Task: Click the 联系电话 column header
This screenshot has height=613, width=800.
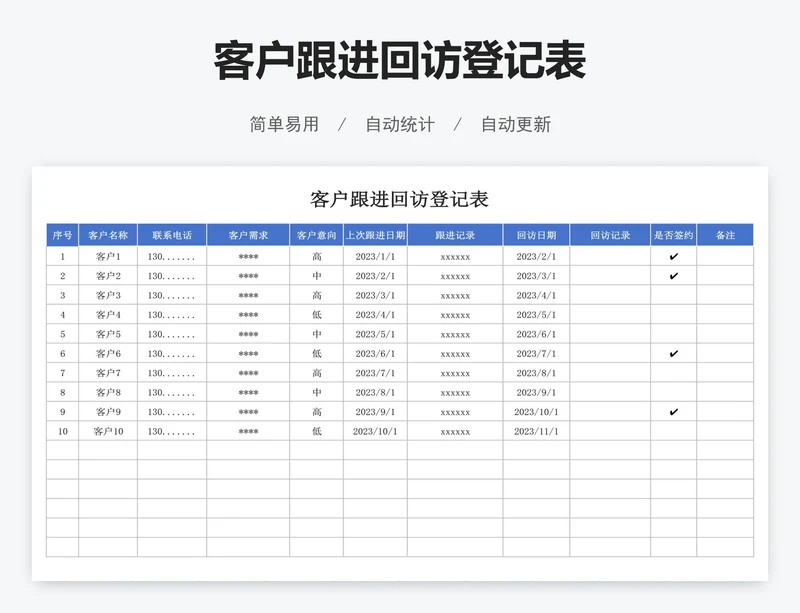Action: coord(172,235)
